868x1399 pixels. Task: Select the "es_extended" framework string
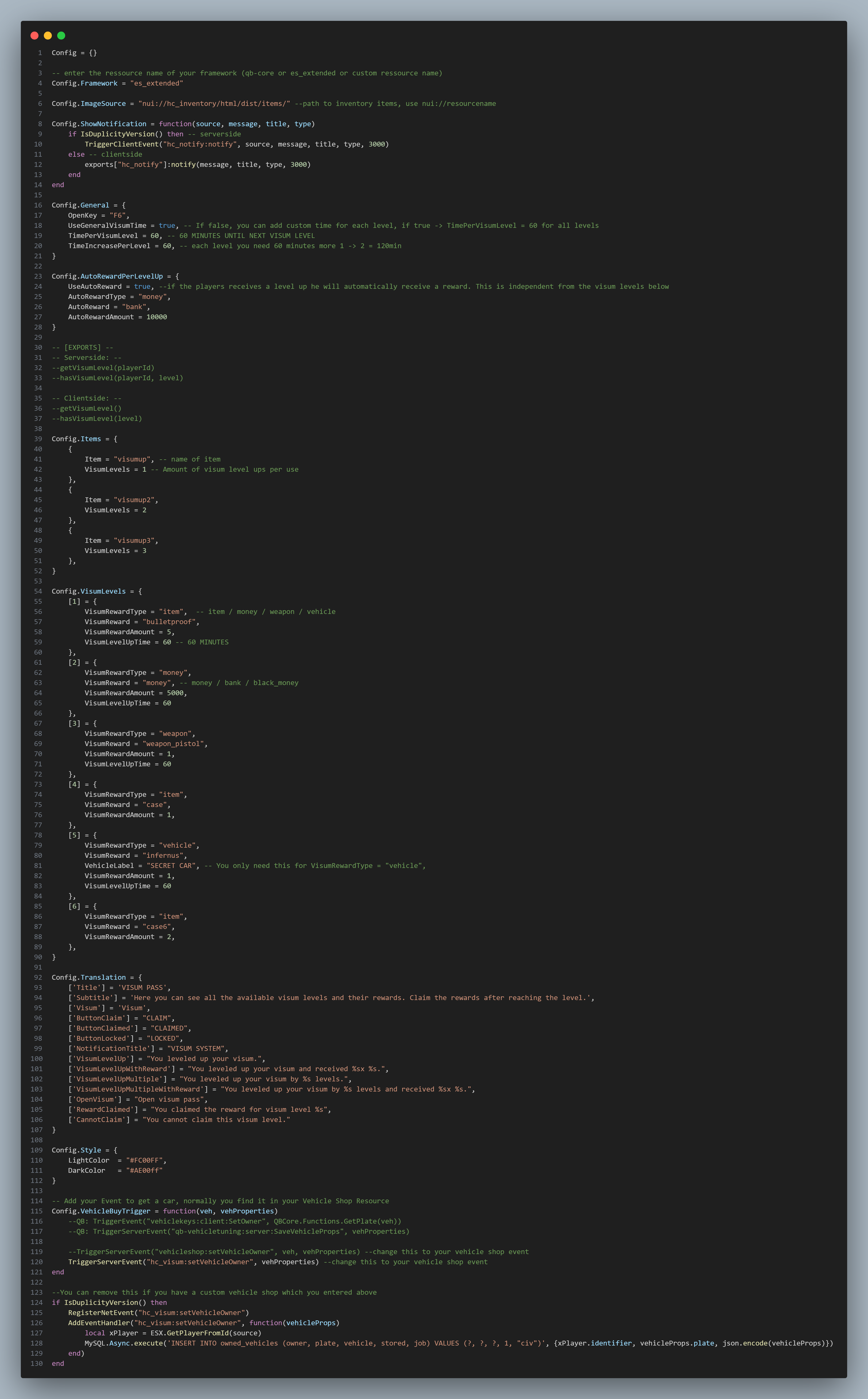pyautogui.click(x=157, y=83)
